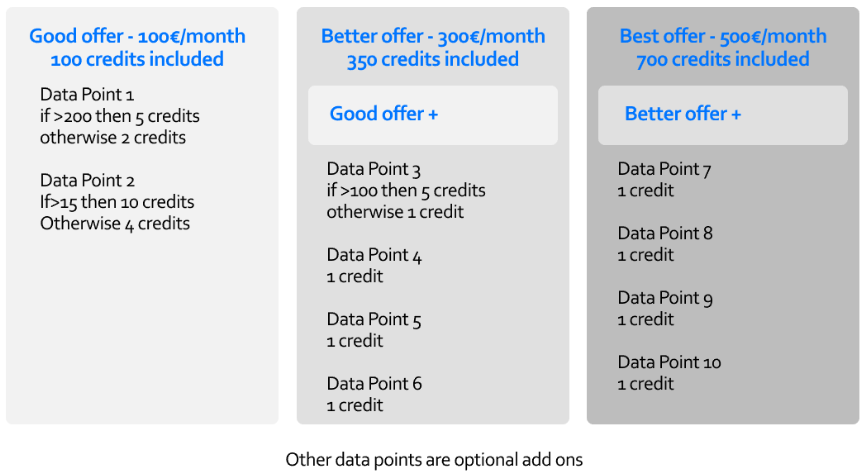Viewport: 867px width, 475px height.
Task: Click the Good offer 100€/month heading
Action: click(x=137, y=37)
